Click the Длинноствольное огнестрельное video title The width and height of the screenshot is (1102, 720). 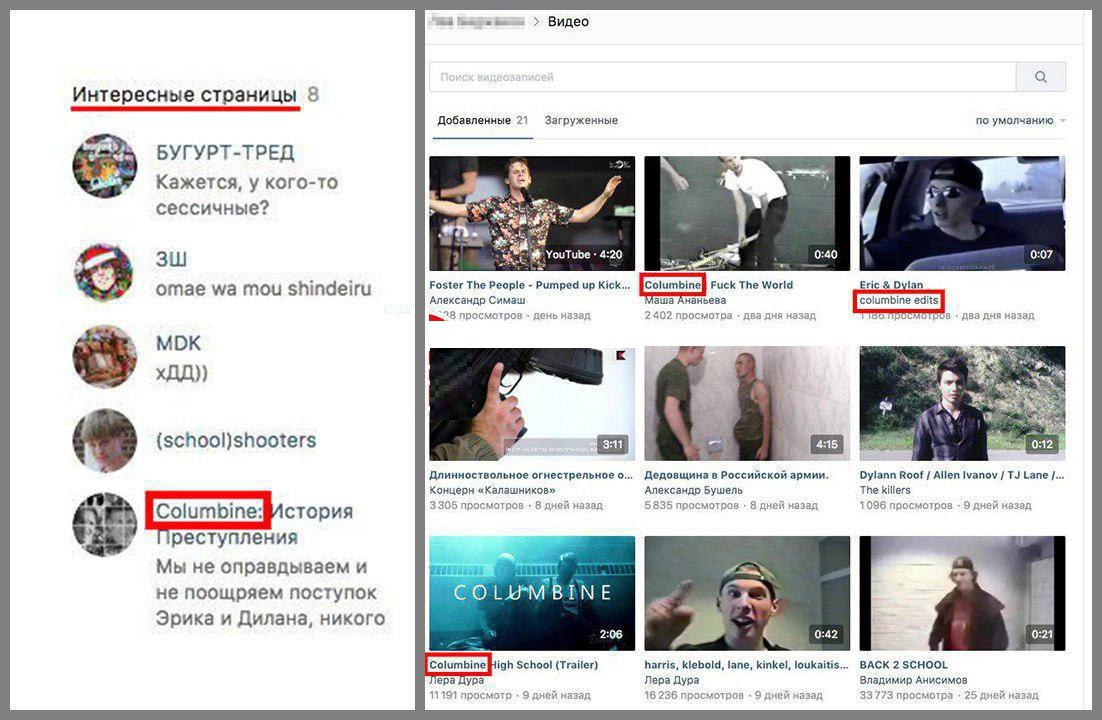pos(531,475)
